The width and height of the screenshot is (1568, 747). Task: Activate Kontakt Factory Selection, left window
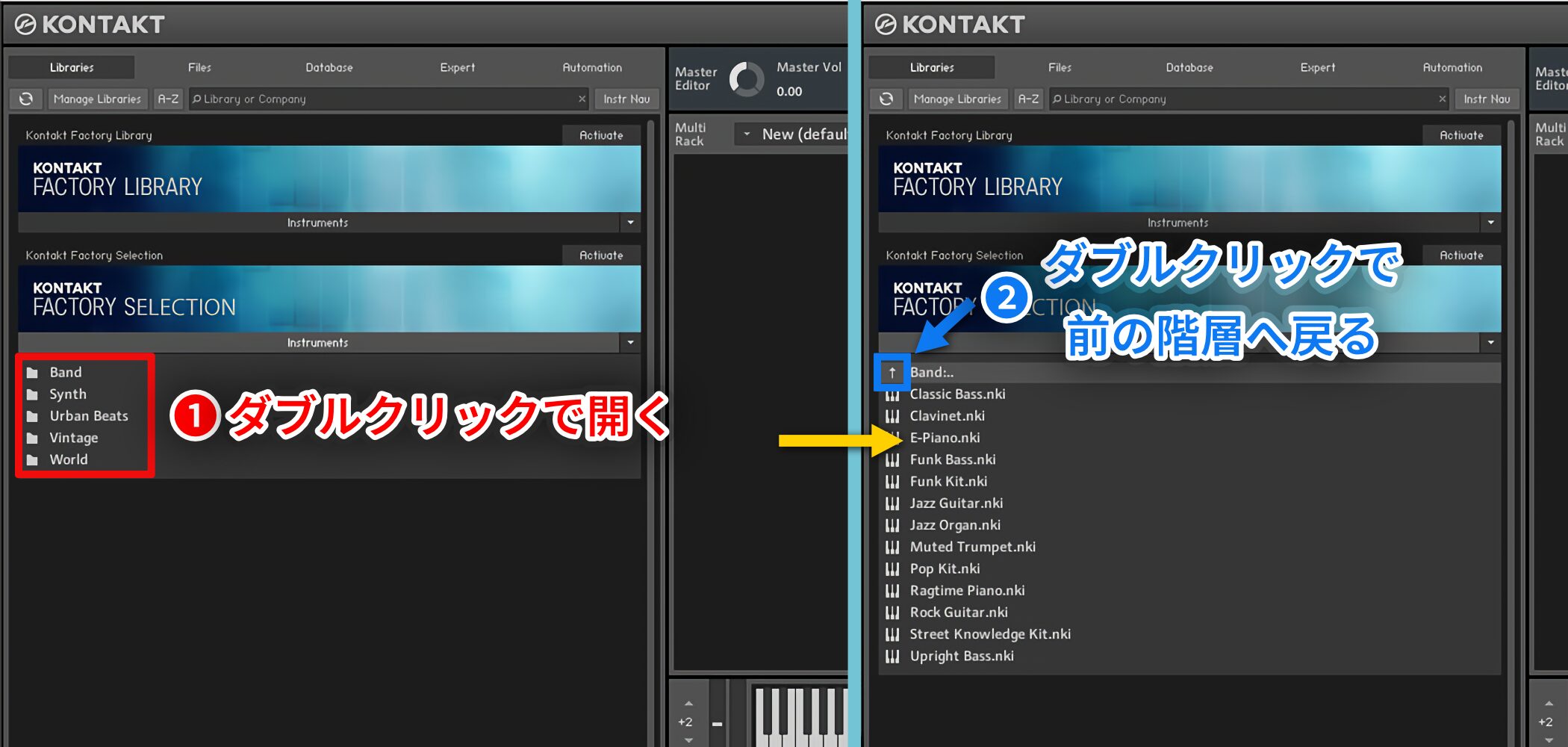pos(601,255)
